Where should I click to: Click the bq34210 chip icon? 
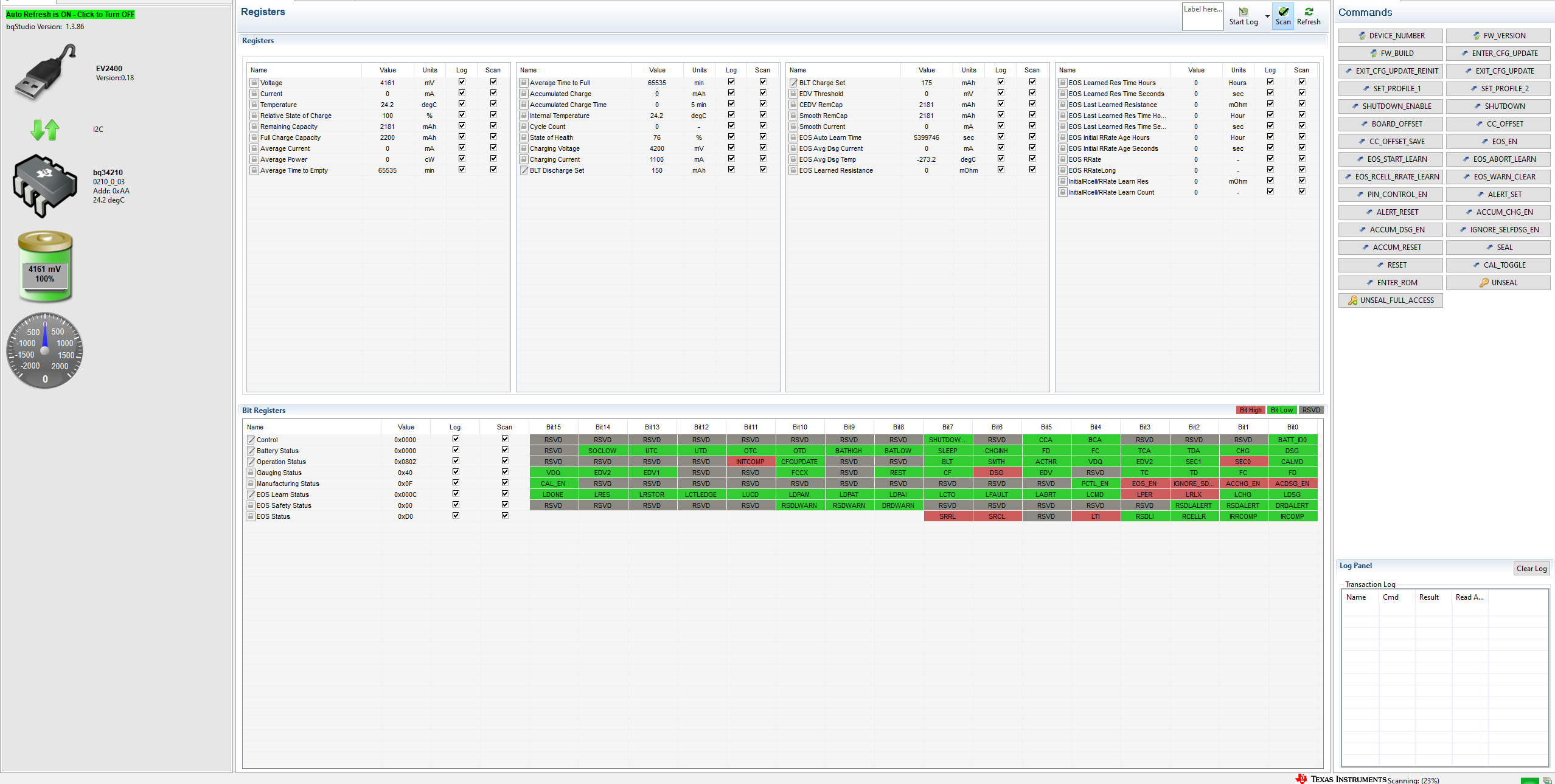[x=45, y=185]
